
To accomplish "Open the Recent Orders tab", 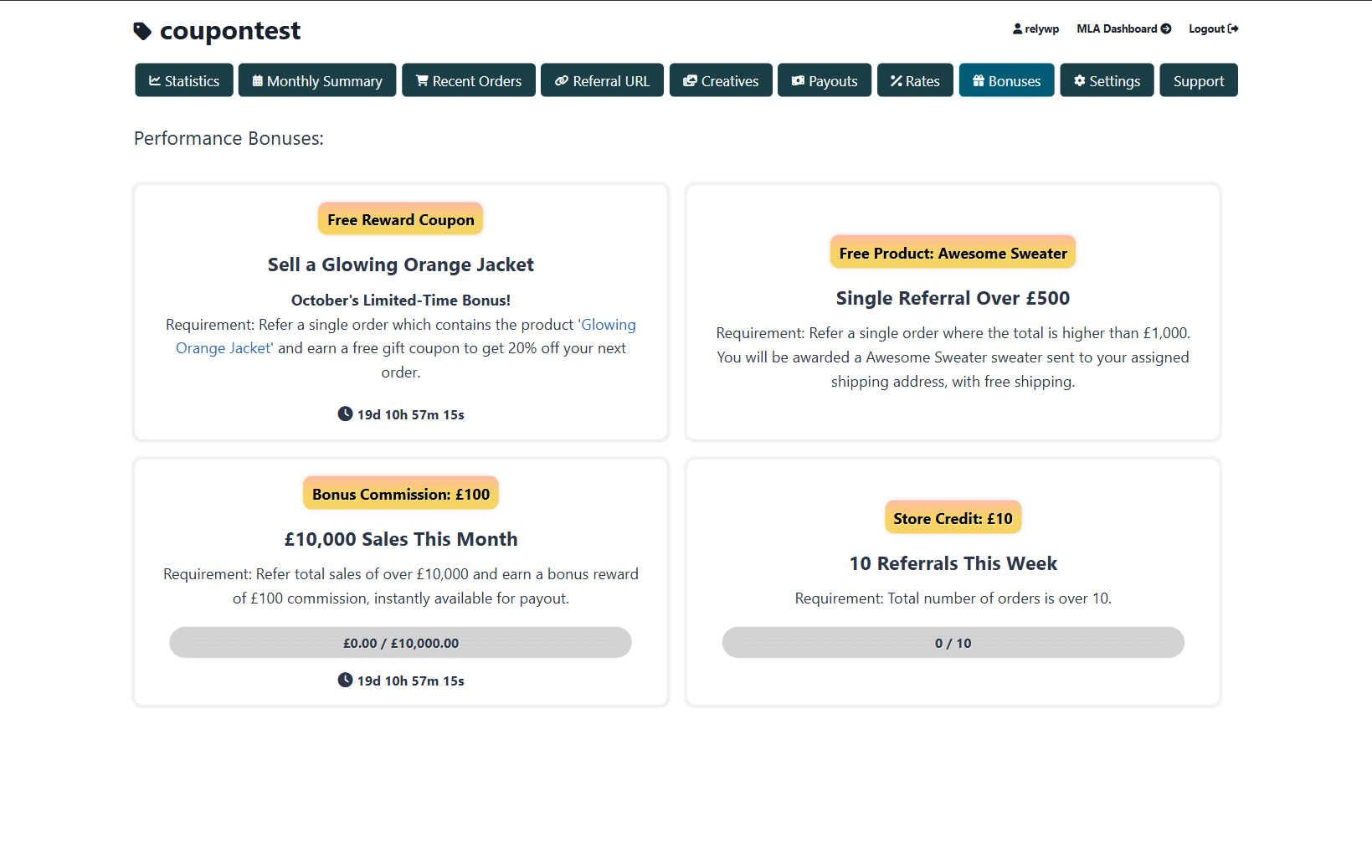I will pos(469,80).
